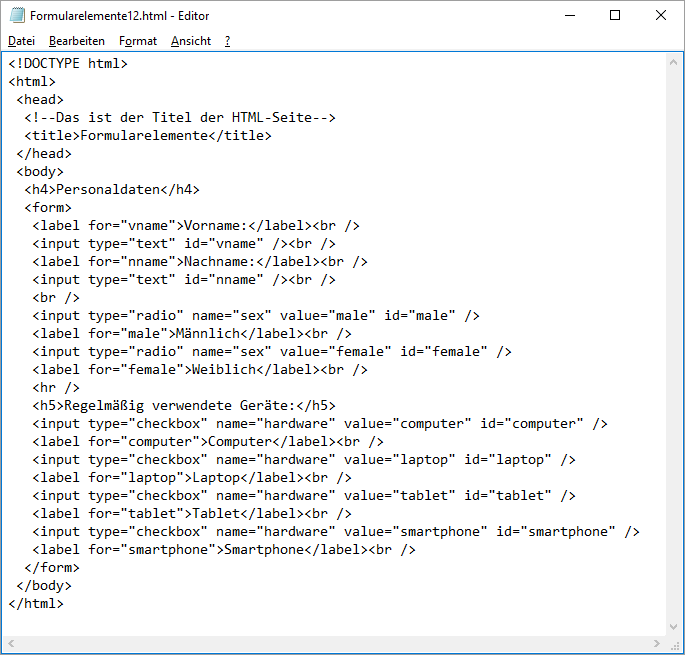Screen dimensions: 685x655
Task: Click the label line 'Tablet'
Action: click(192, 514)
